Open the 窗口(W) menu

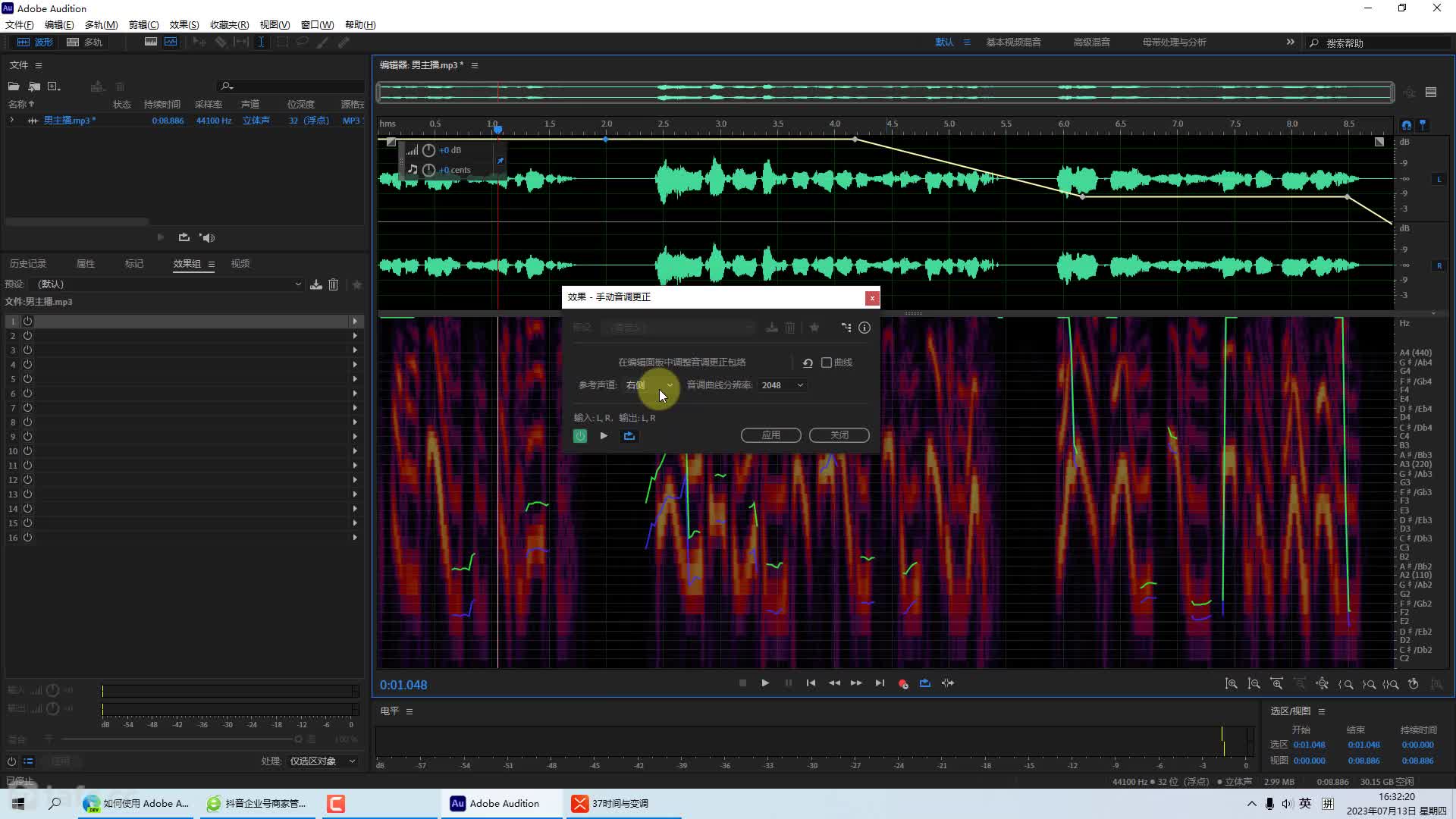(317, 25)
